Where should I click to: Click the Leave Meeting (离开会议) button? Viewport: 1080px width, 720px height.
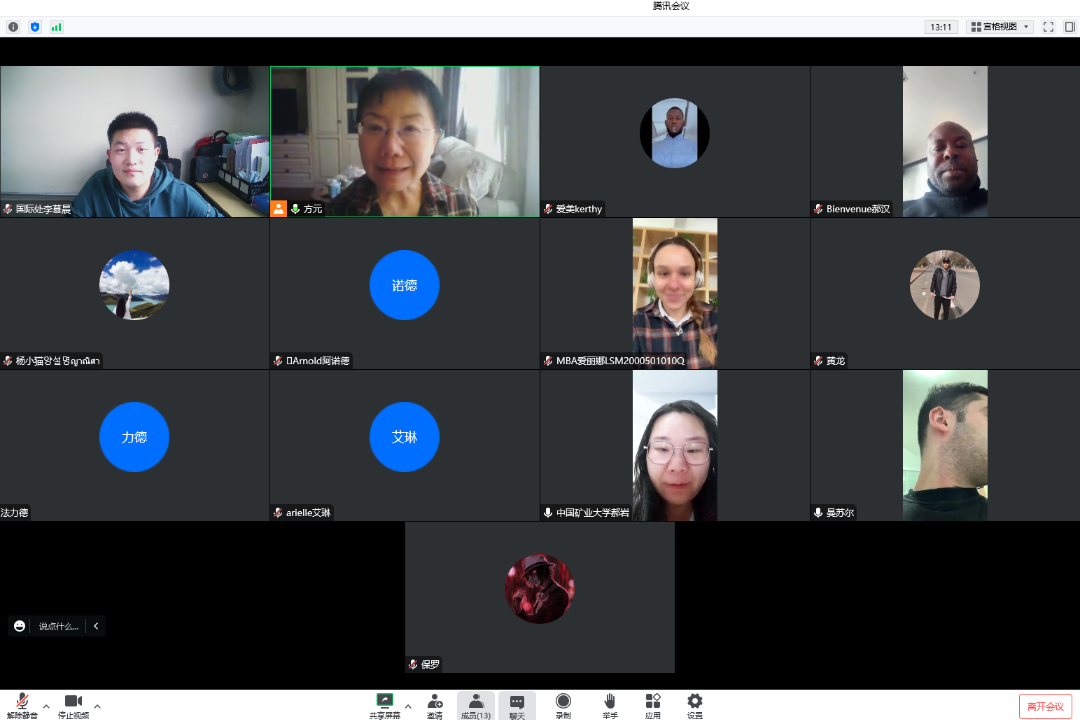pyautogui.click(x=1045, y=706)
